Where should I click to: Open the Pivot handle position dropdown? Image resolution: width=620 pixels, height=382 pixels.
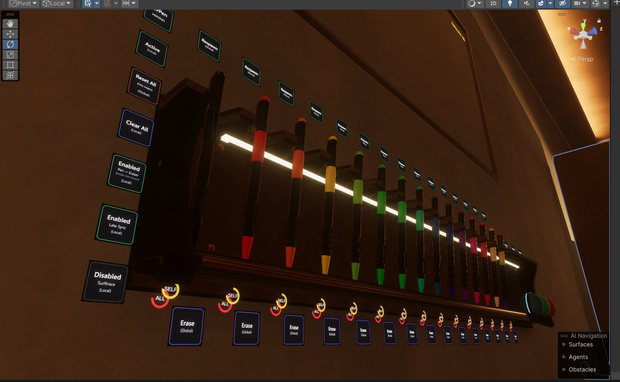23,4
